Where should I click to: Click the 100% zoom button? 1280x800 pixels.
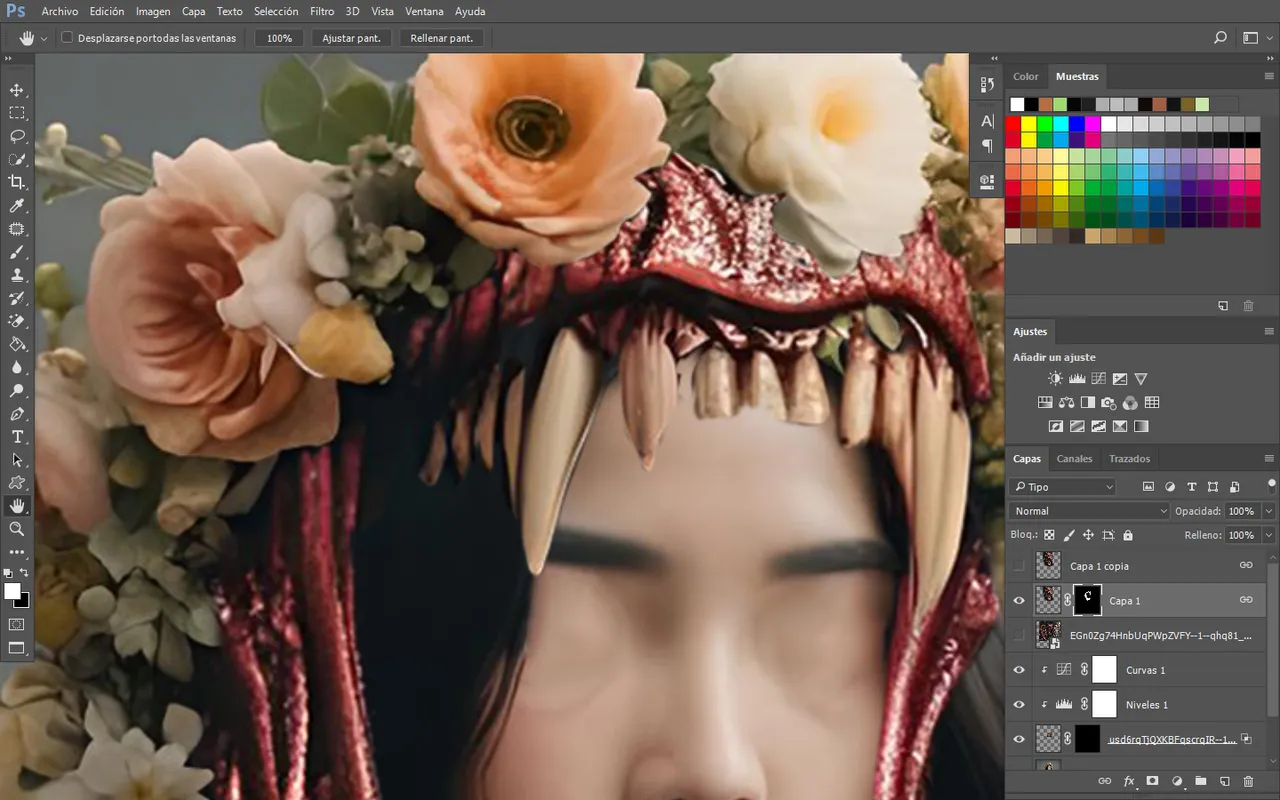[280, 38]
